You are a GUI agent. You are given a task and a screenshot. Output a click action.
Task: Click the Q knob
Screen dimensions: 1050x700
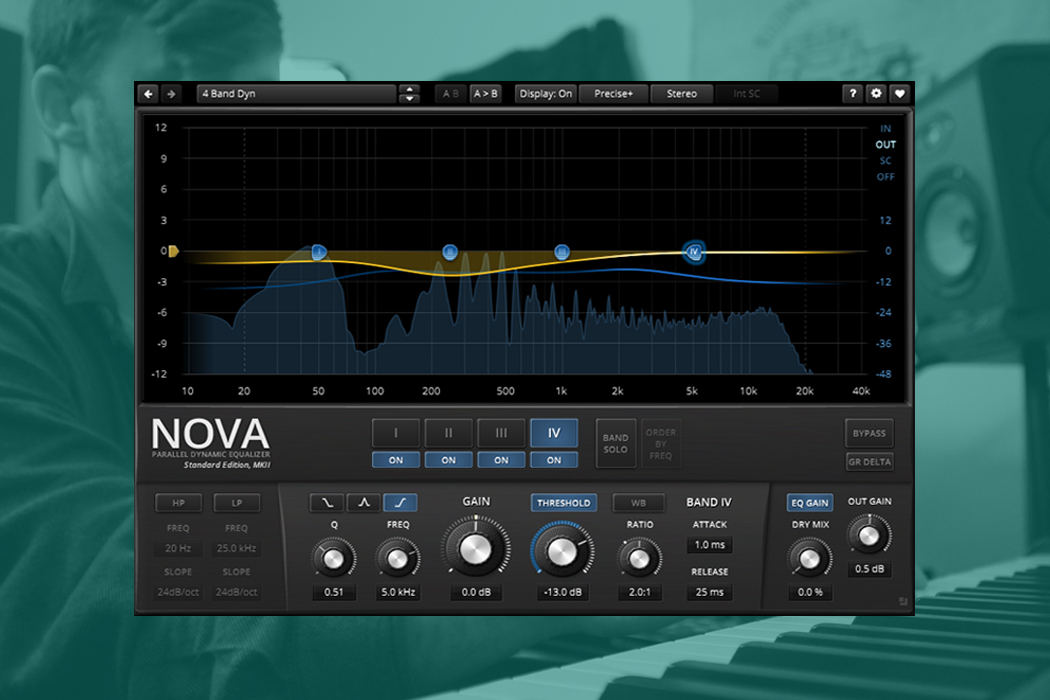[x=333, y=558]
